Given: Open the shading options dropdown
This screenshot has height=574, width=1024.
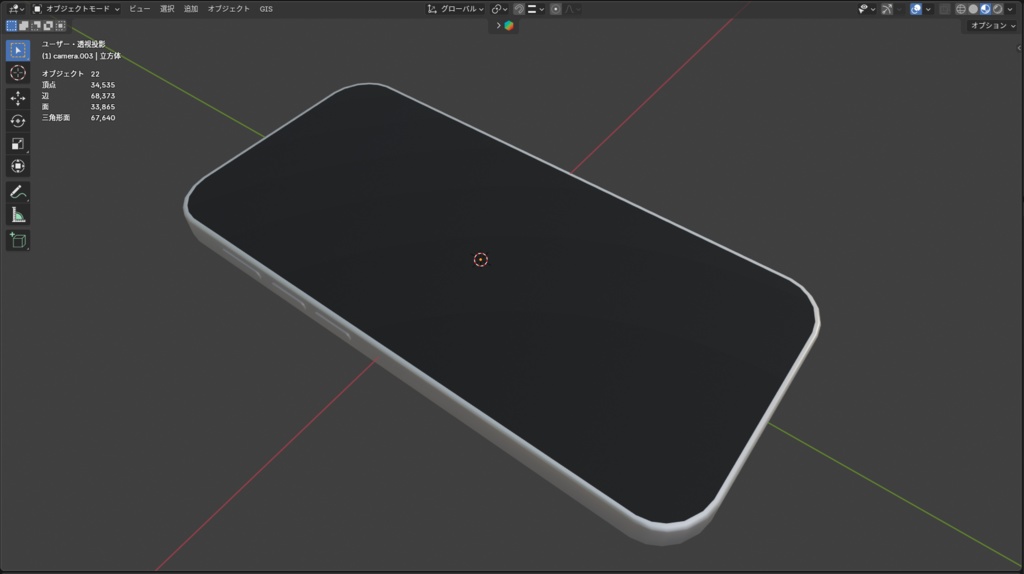Looking at the screenshot, I should pyautogui.click(x=1010, y=8).
